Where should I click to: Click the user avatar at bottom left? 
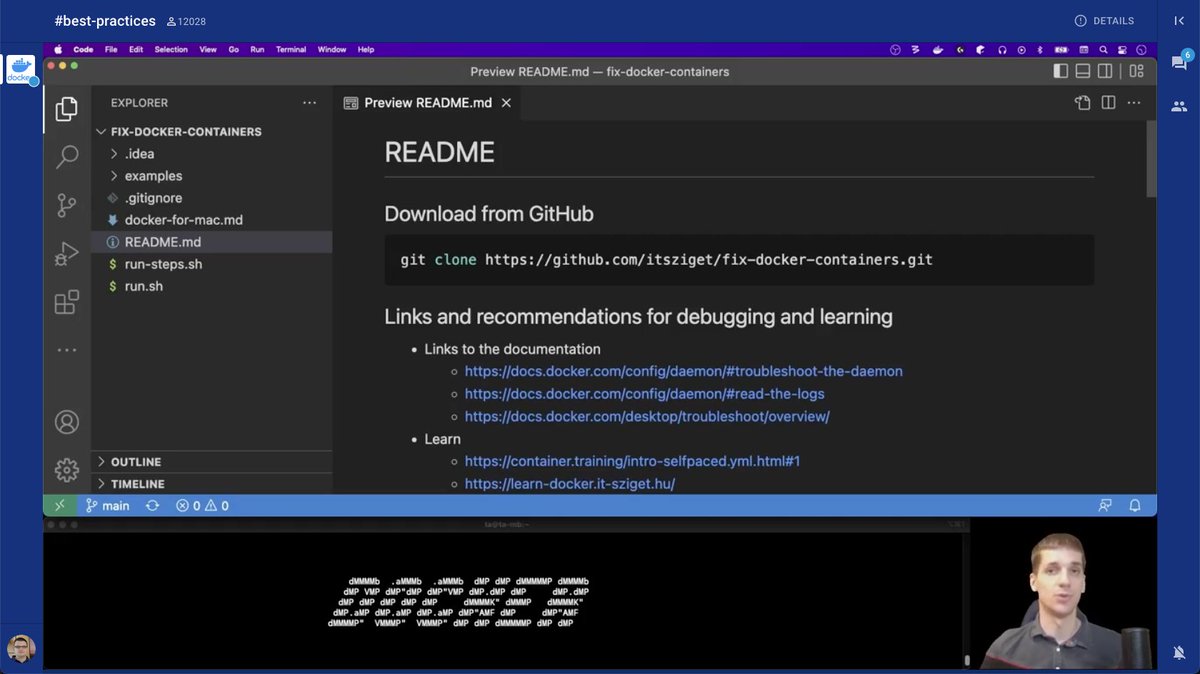pos(21,649)
